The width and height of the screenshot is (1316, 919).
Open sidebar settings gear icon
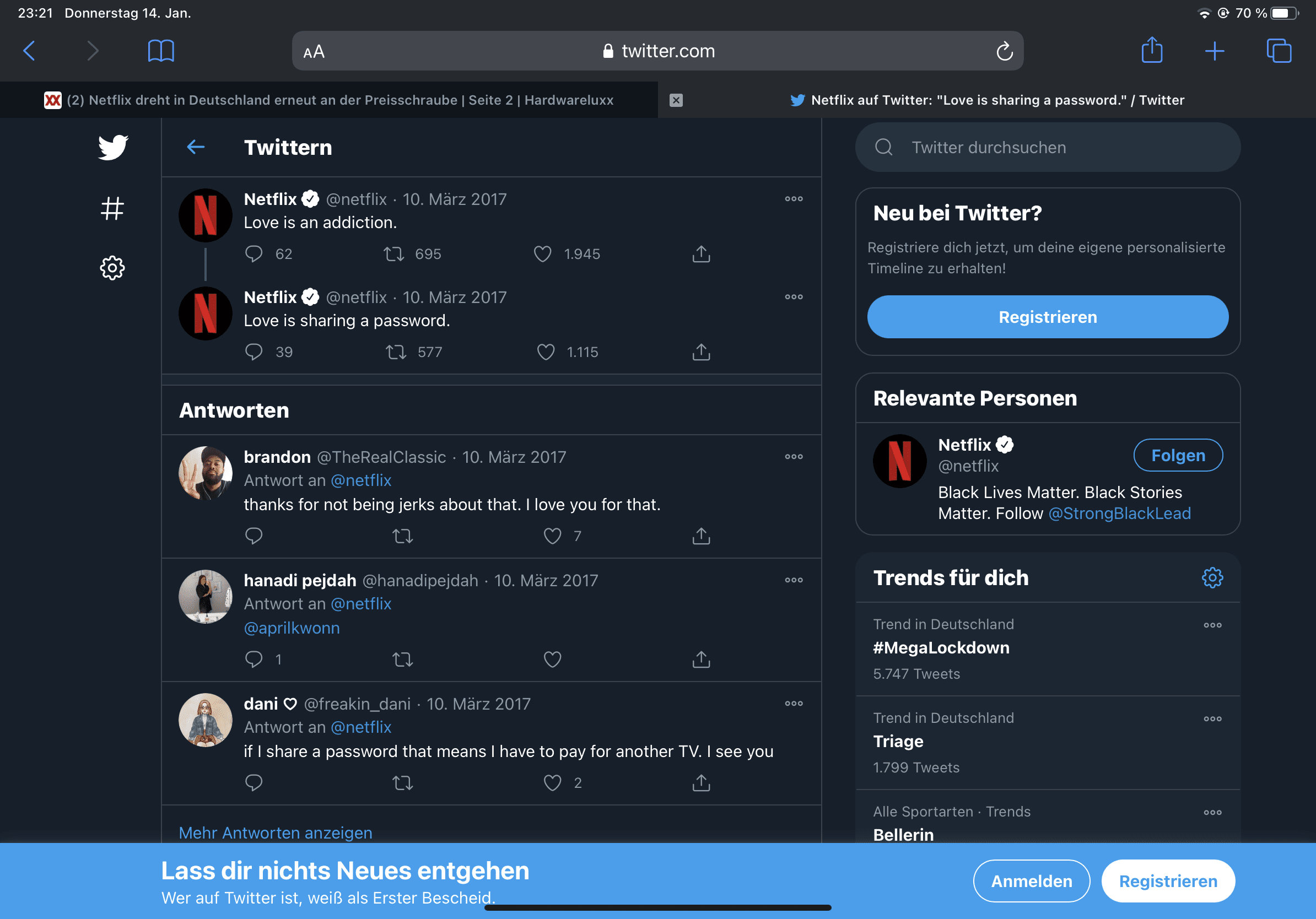(112, 268)
